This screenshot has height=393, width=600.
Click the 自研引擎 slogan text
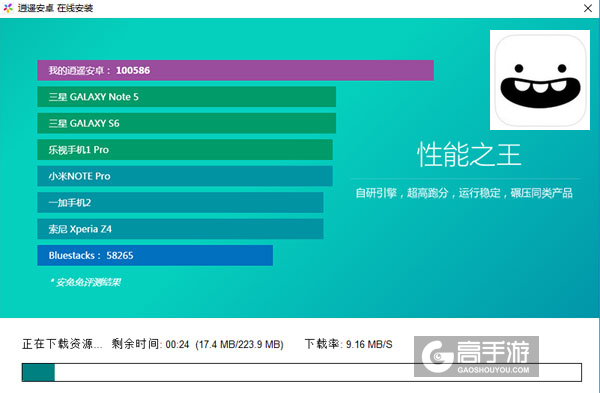point(464,193)
